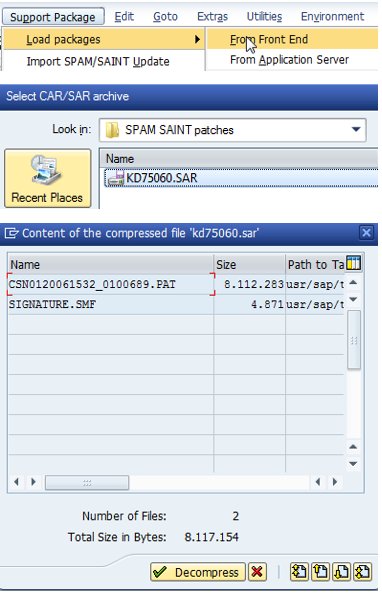Screen dimensions: 382x593
Task: Close the compressed file content dialog
Action: (x=366, y=233)
